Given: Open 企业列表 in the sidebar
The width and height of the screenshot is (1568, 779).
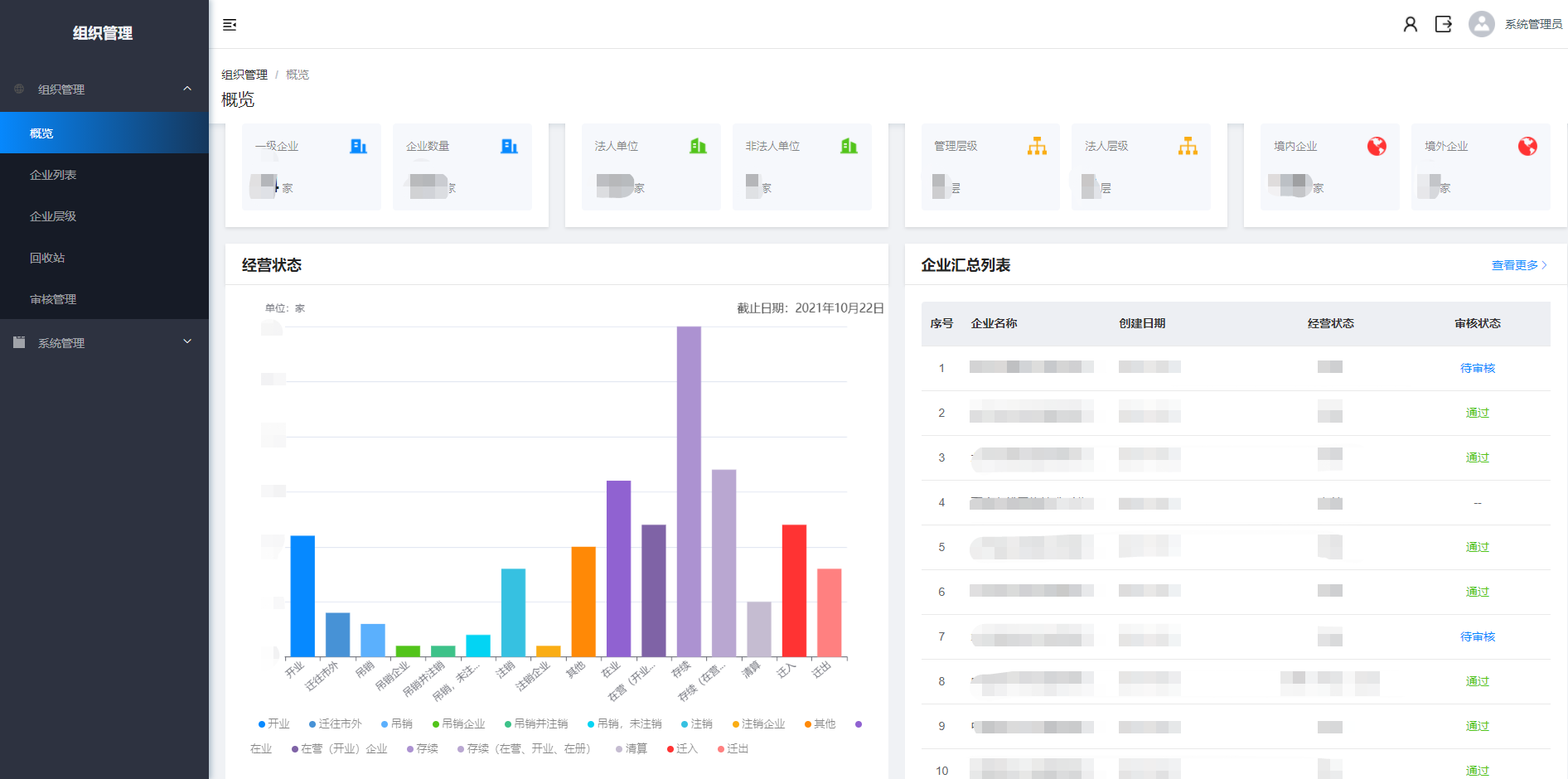Looking at the screenshot, I should (104, 174).
